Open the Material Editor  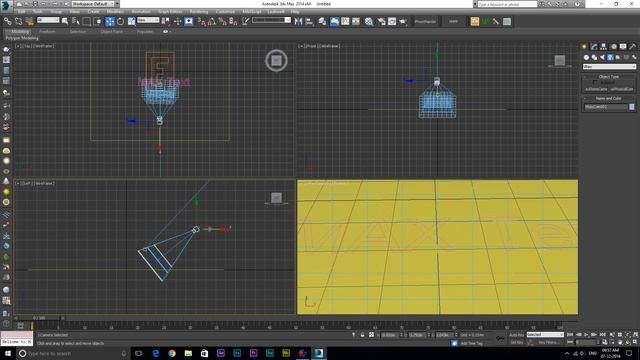(369, 21)
